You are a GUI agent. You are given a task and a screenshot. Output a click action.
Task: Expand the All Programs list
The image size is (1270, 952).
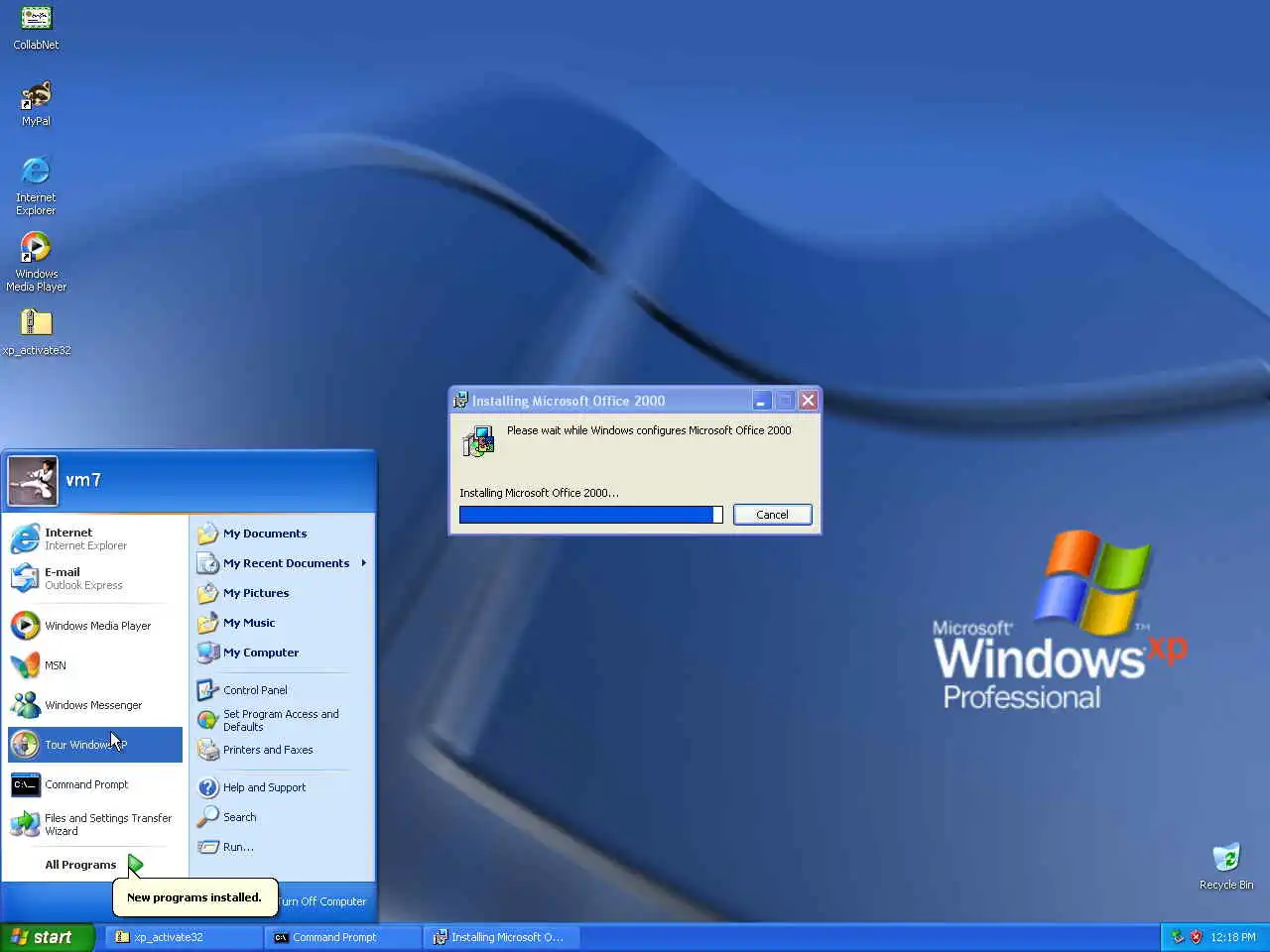point(95,865)
